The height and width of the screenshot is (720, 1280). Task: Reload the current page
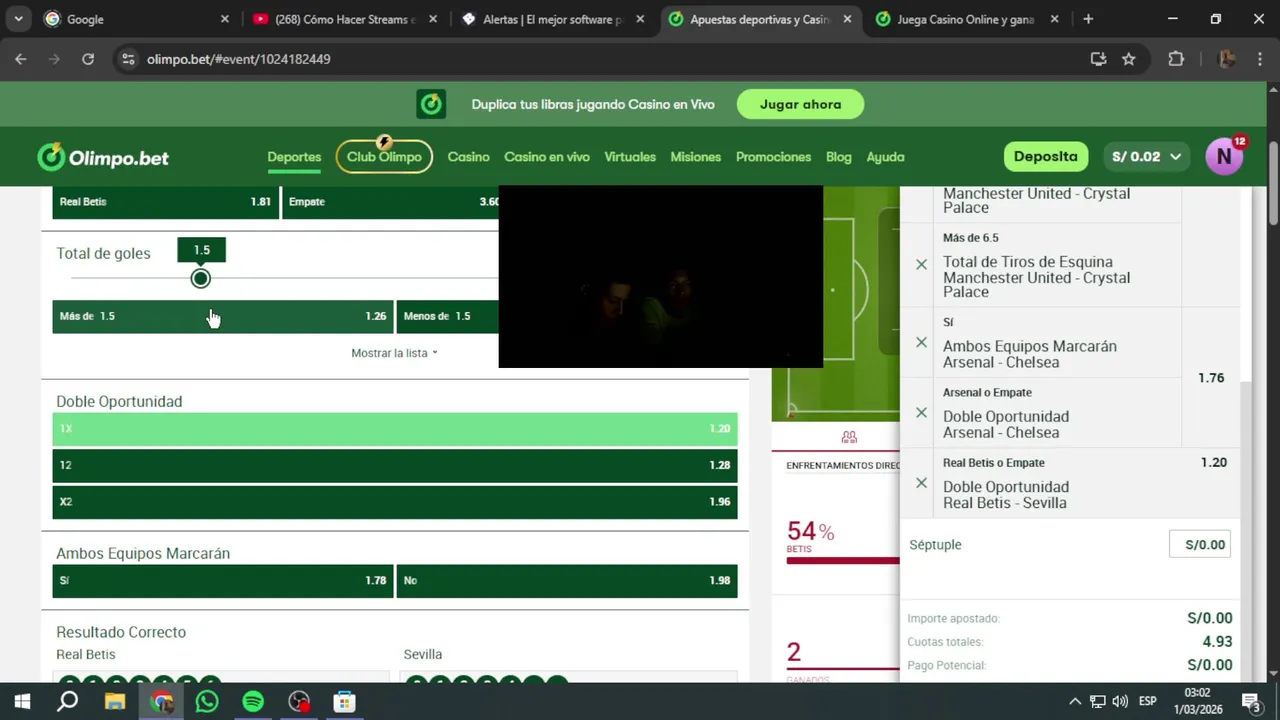88,59
